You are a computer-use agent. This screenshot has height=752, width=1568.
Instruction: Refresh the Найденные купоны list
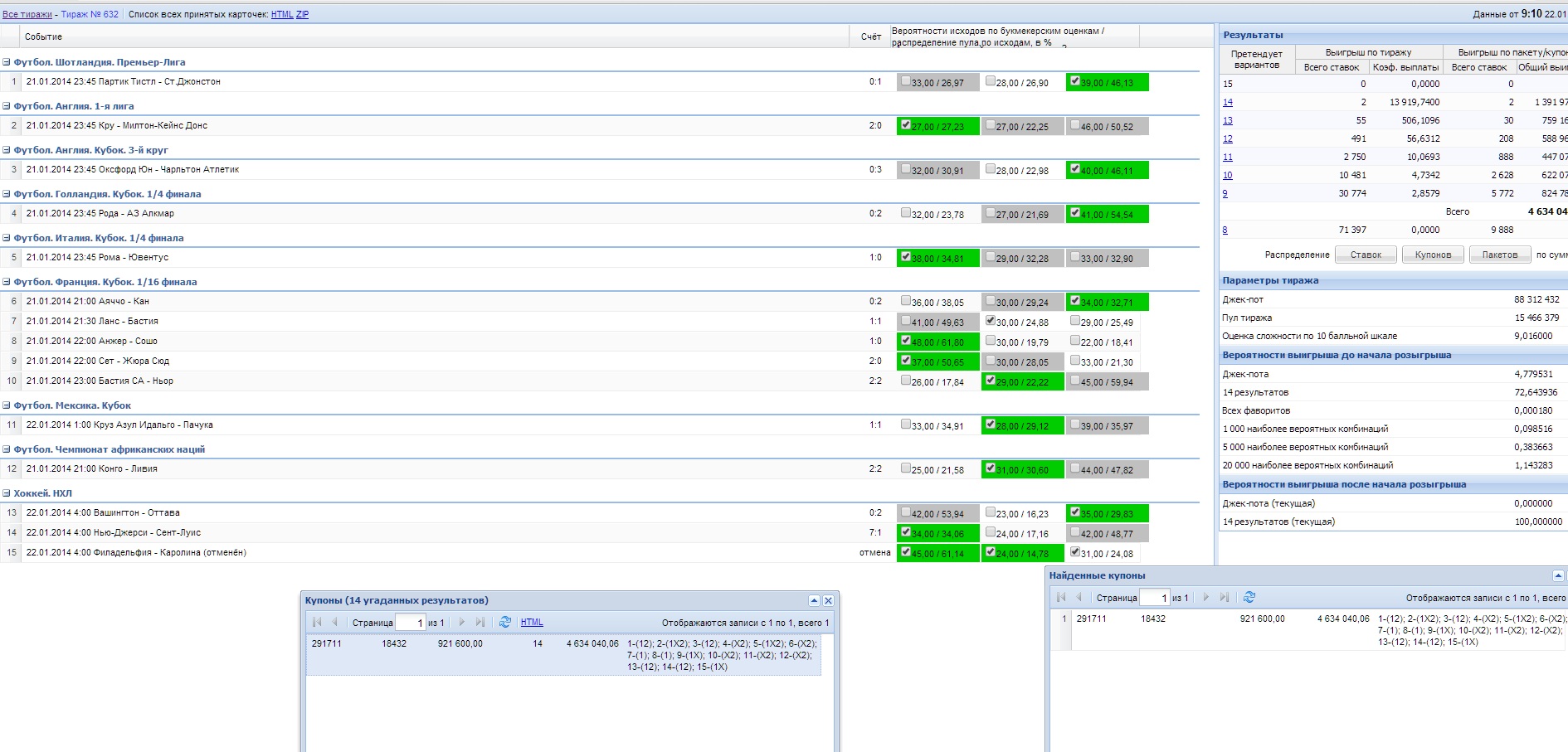coord(1249,597)
